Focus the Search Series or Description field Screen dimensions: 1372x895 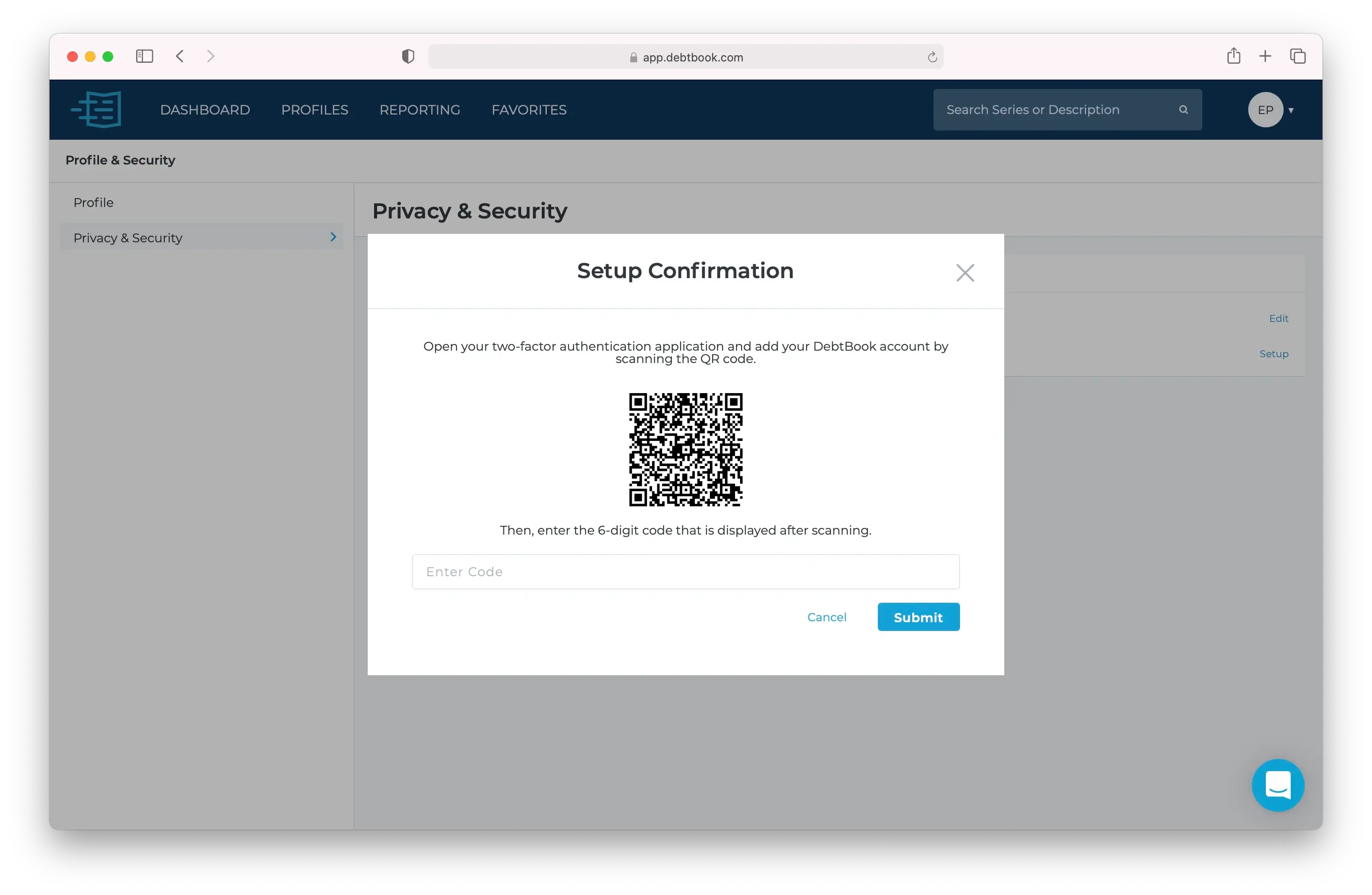pos(1067,110)
